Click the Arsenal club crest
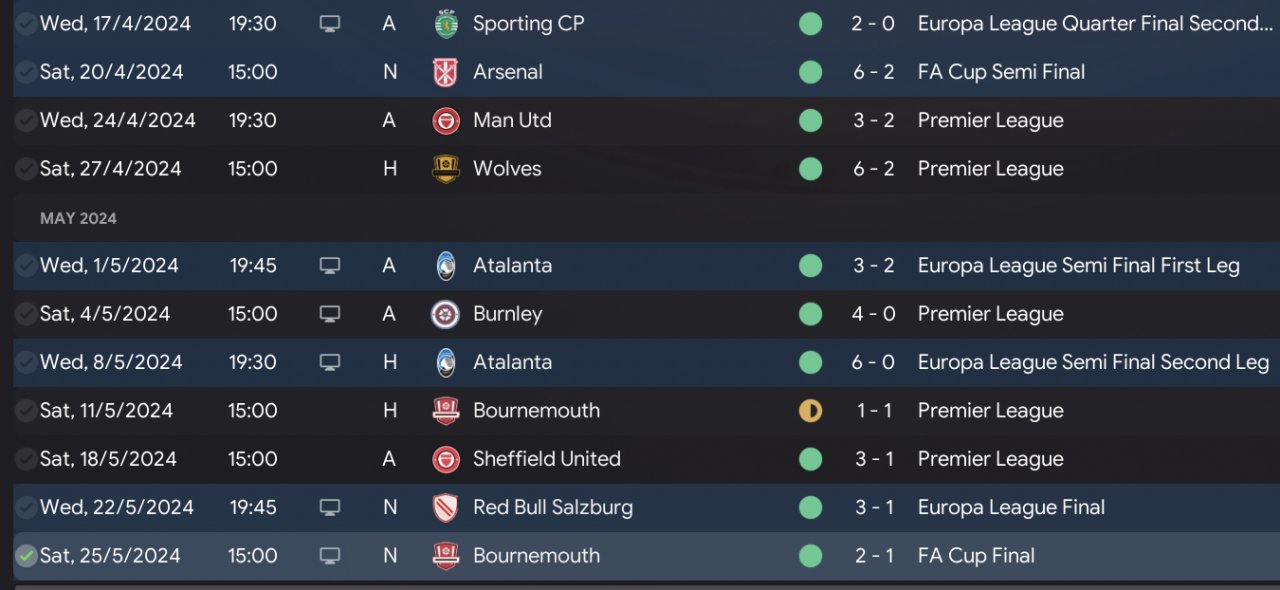Screen dimensions: 1280x590 pos(446,72)
